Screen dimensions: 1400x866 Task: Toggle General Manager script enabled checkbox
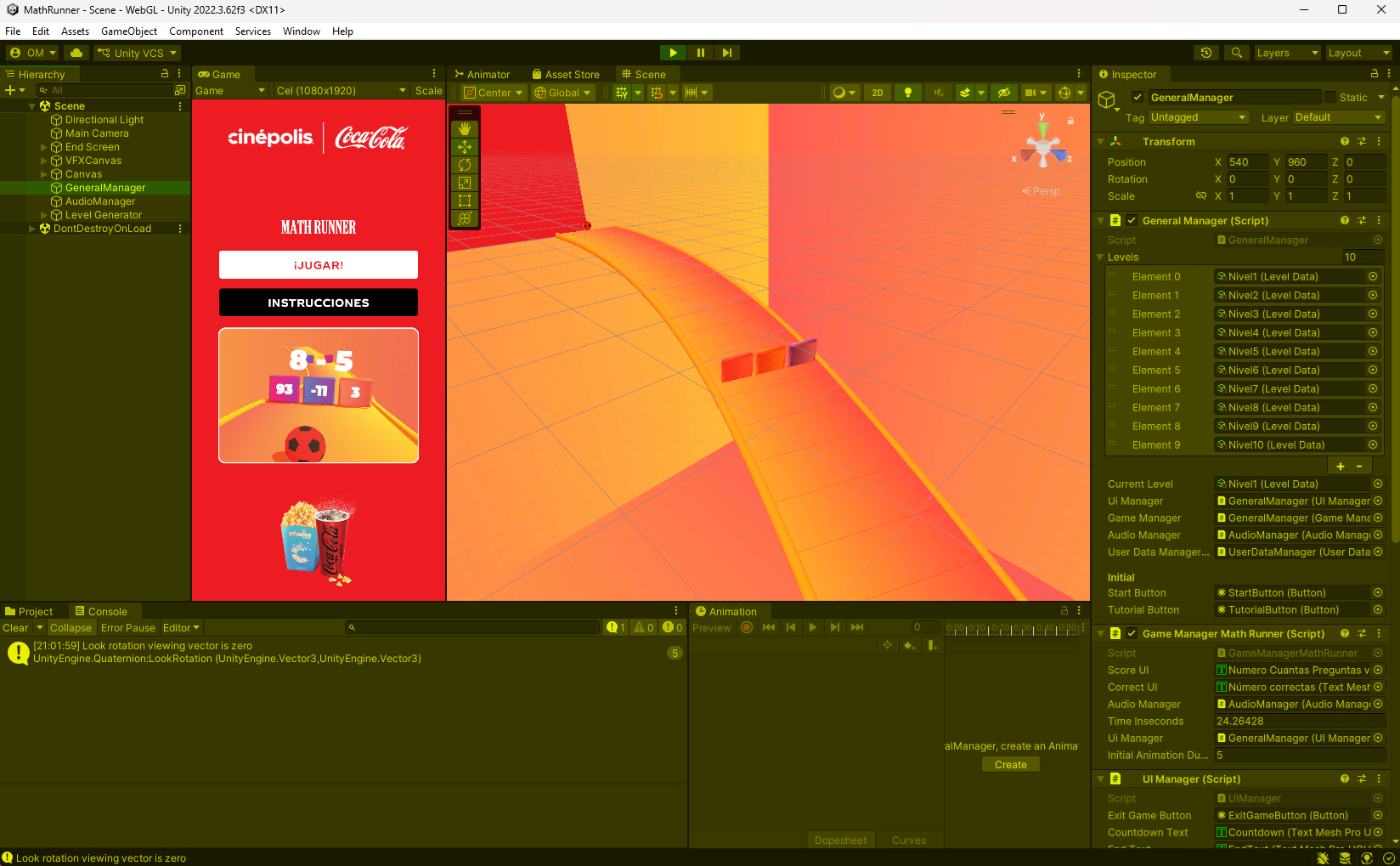click(x=1132, y=220)
